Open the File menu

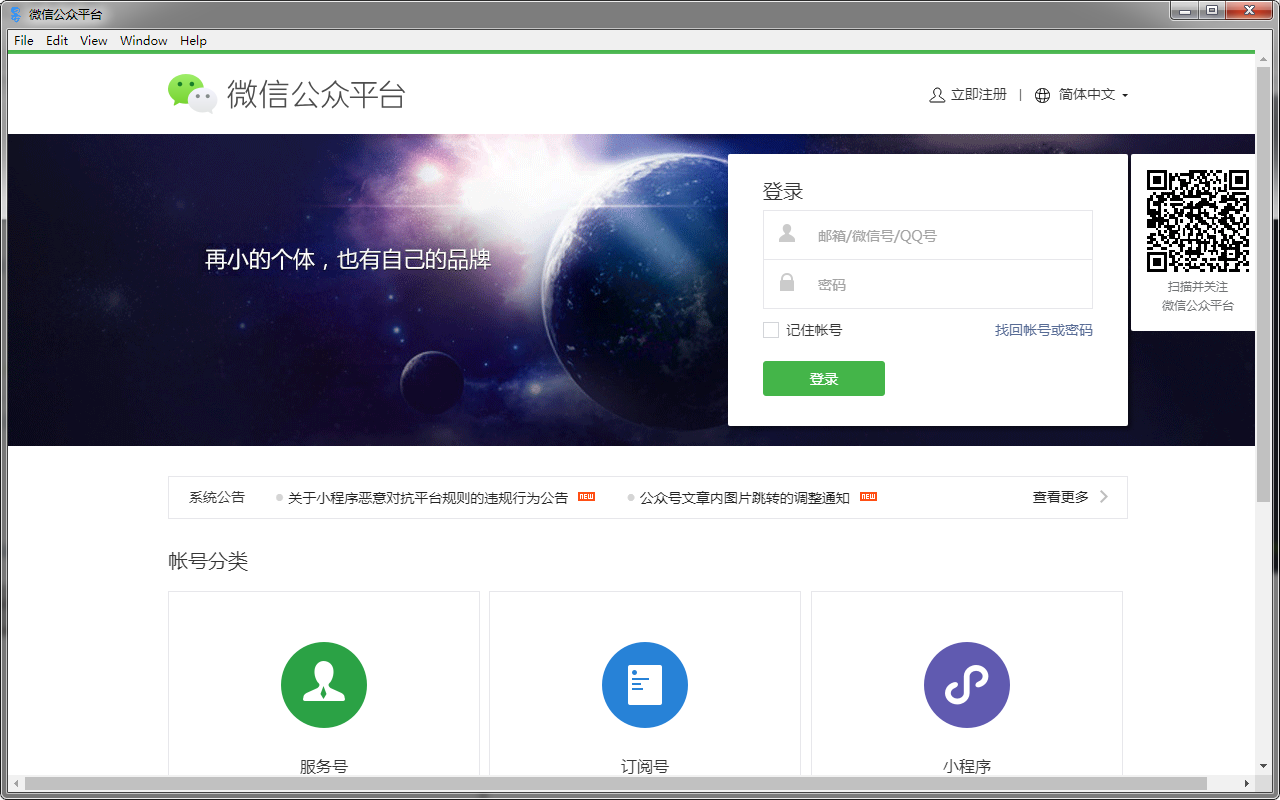pyautogui.click(x=23, y=41)
